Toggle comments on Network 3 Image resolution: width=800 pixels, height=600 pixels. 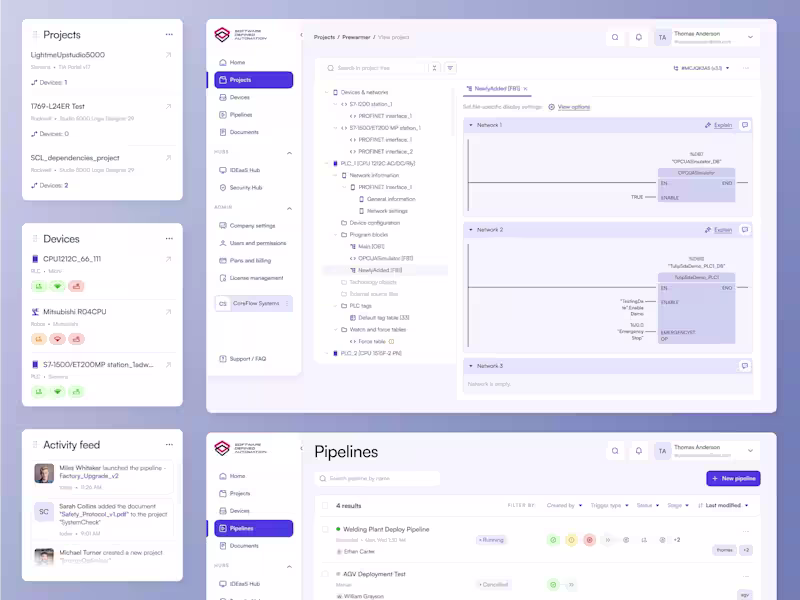pos(746,363)
